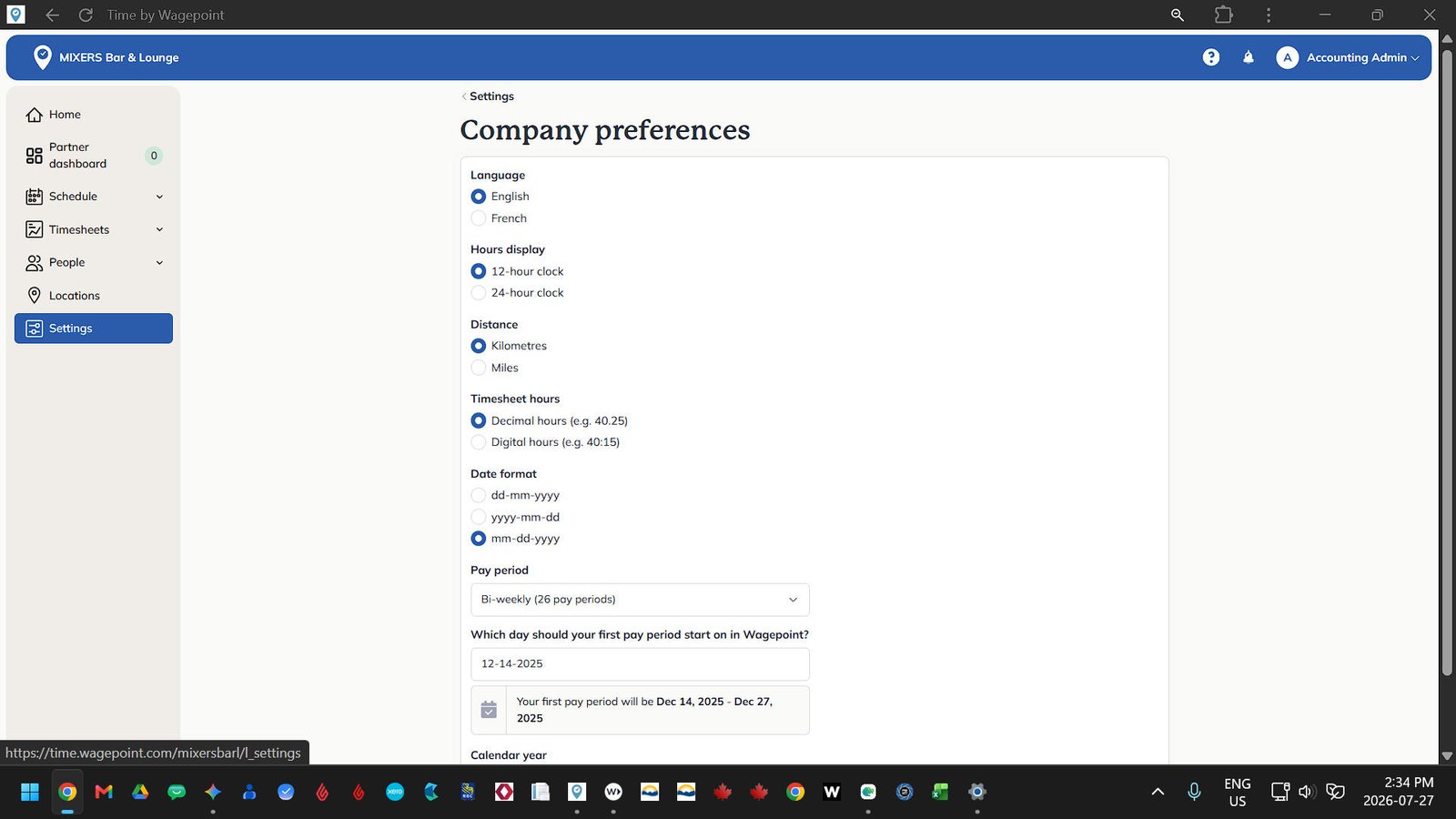1456x819 pixels.
Task: Open the browser extensions puzzle icon
Action: coord(1224,15)
